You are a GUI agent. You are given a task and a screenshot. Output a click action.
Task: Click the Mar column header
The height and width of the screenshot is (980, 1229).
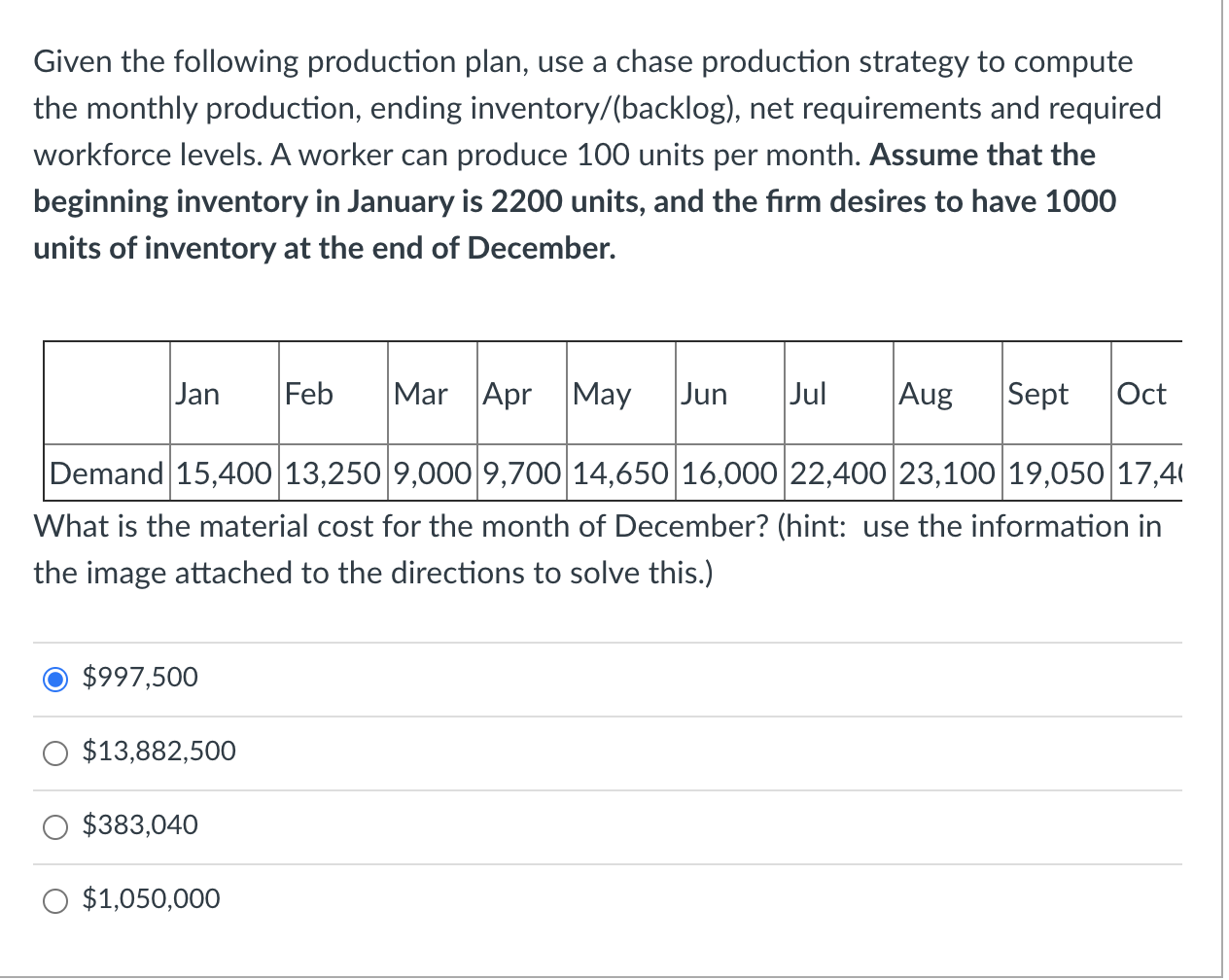click(x=432, y=394)
